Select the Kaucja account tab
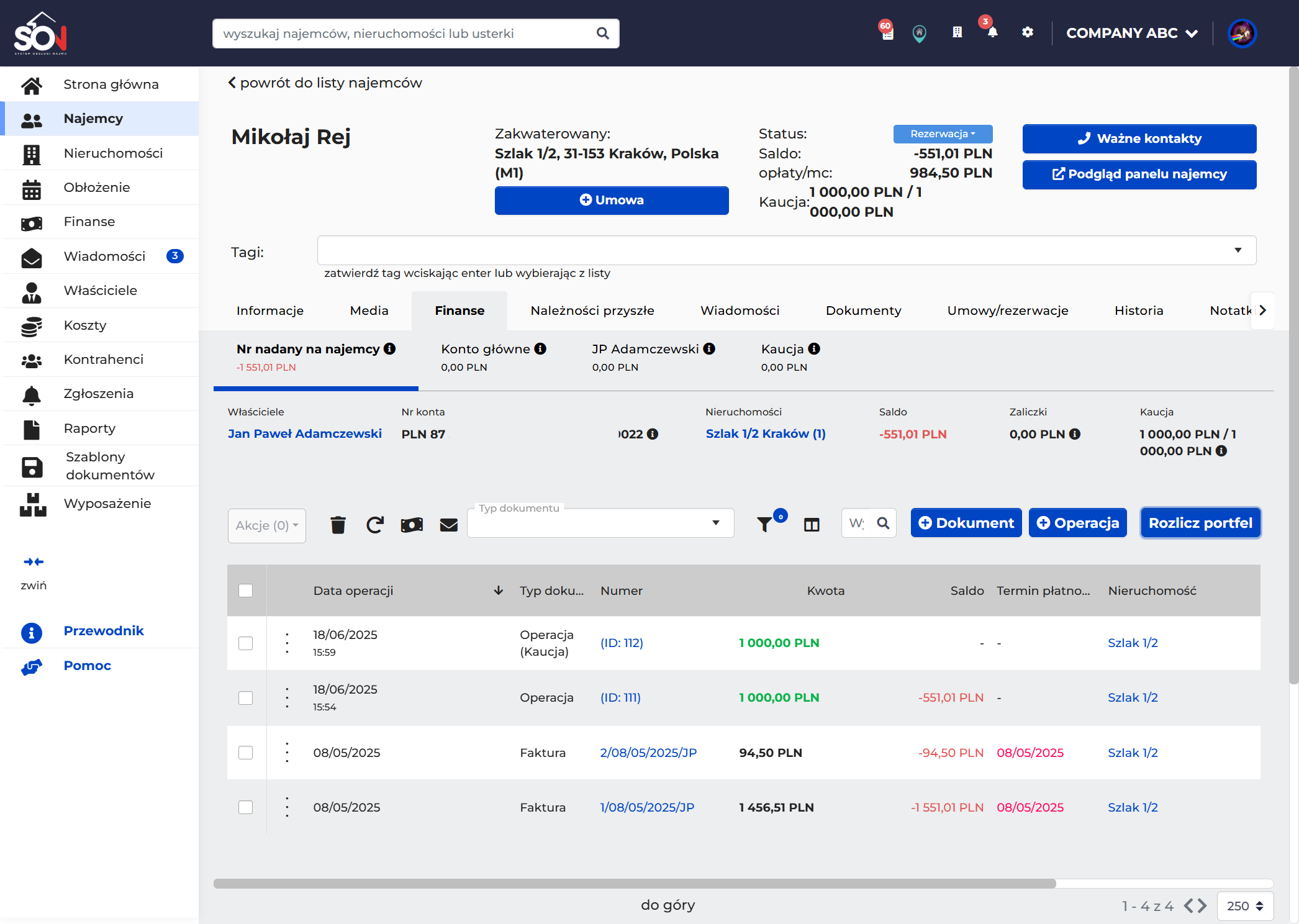 pyautogui.click(x=790, y=357)
